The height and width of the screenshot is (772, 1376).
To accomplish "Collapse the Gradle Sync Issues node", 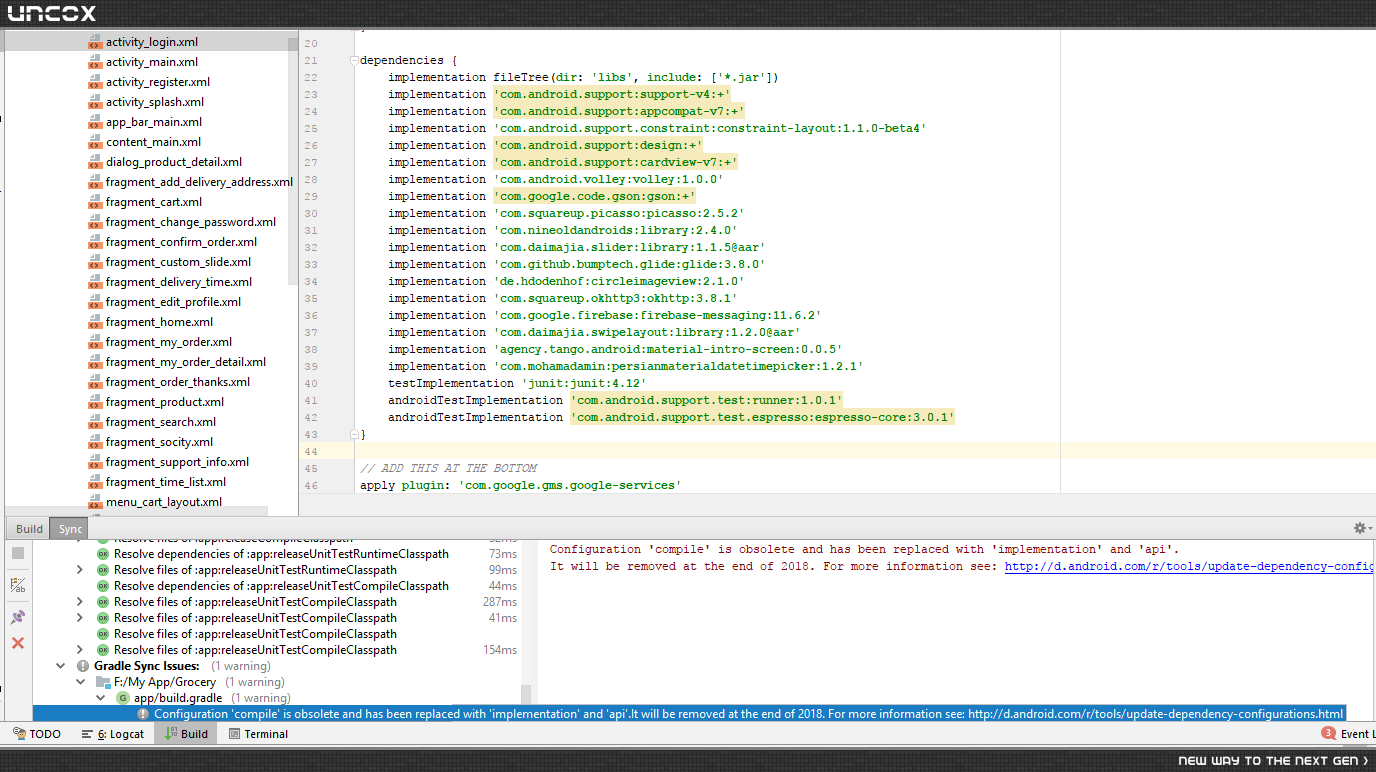I will click(x=62, y=666).
